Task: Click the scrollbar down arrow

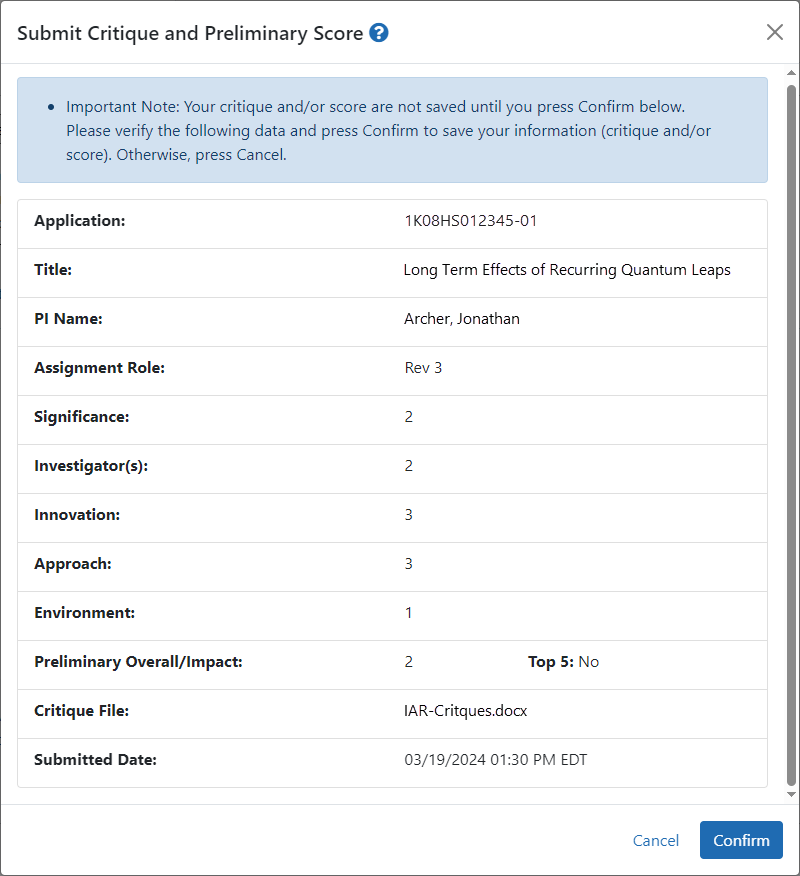Action: pyautogui.click(x=791, y=794)
